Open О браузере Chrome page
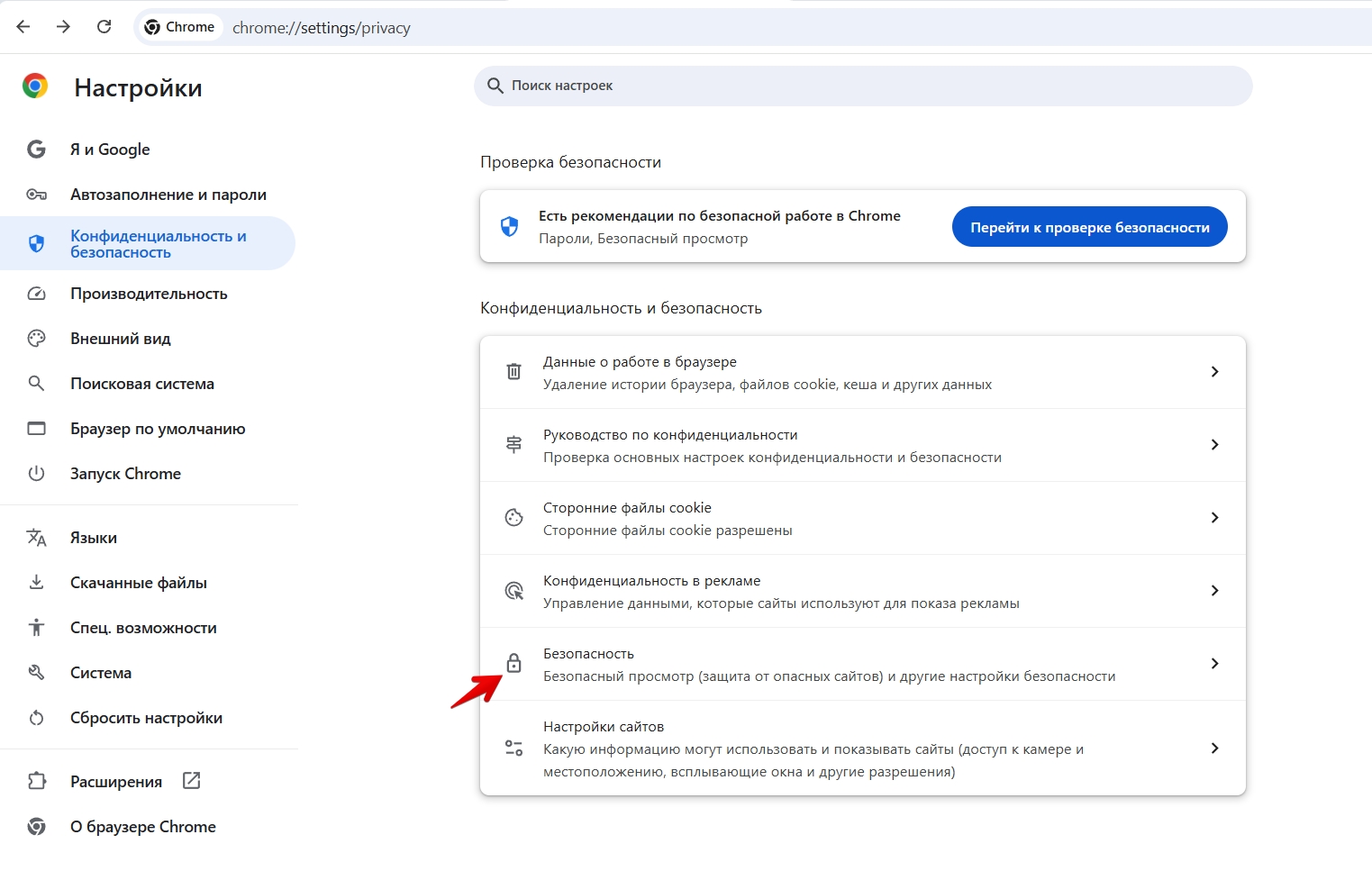This screenshot has width=1372, height=871. 142,827
